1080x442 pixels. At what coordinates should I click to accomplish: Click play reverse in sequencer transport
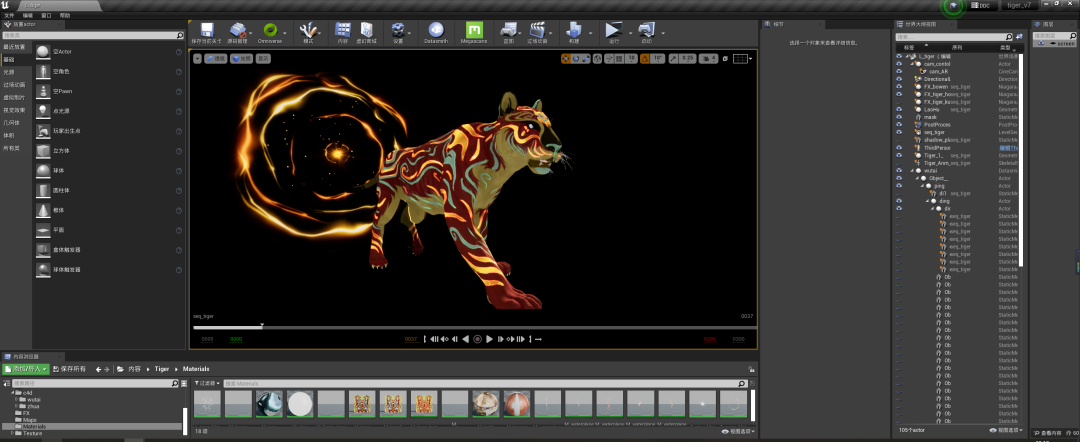pyautogui.click(x=465, y=339)
